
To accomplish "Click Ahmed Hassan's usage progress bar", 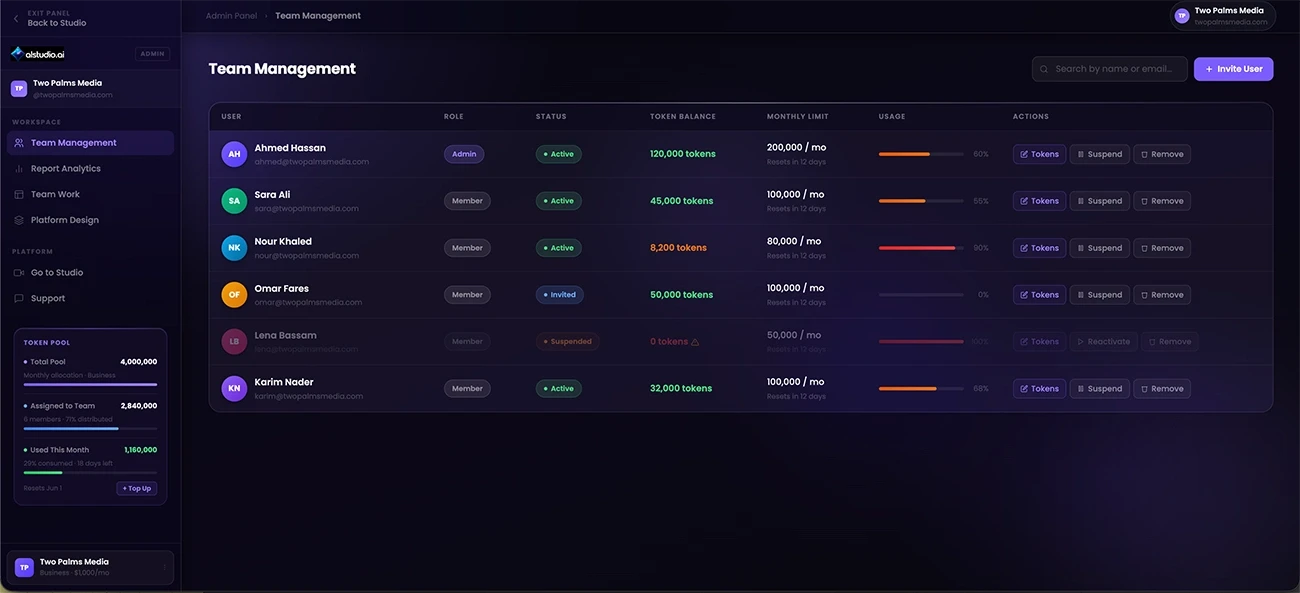I will click(x=921, y=154).
